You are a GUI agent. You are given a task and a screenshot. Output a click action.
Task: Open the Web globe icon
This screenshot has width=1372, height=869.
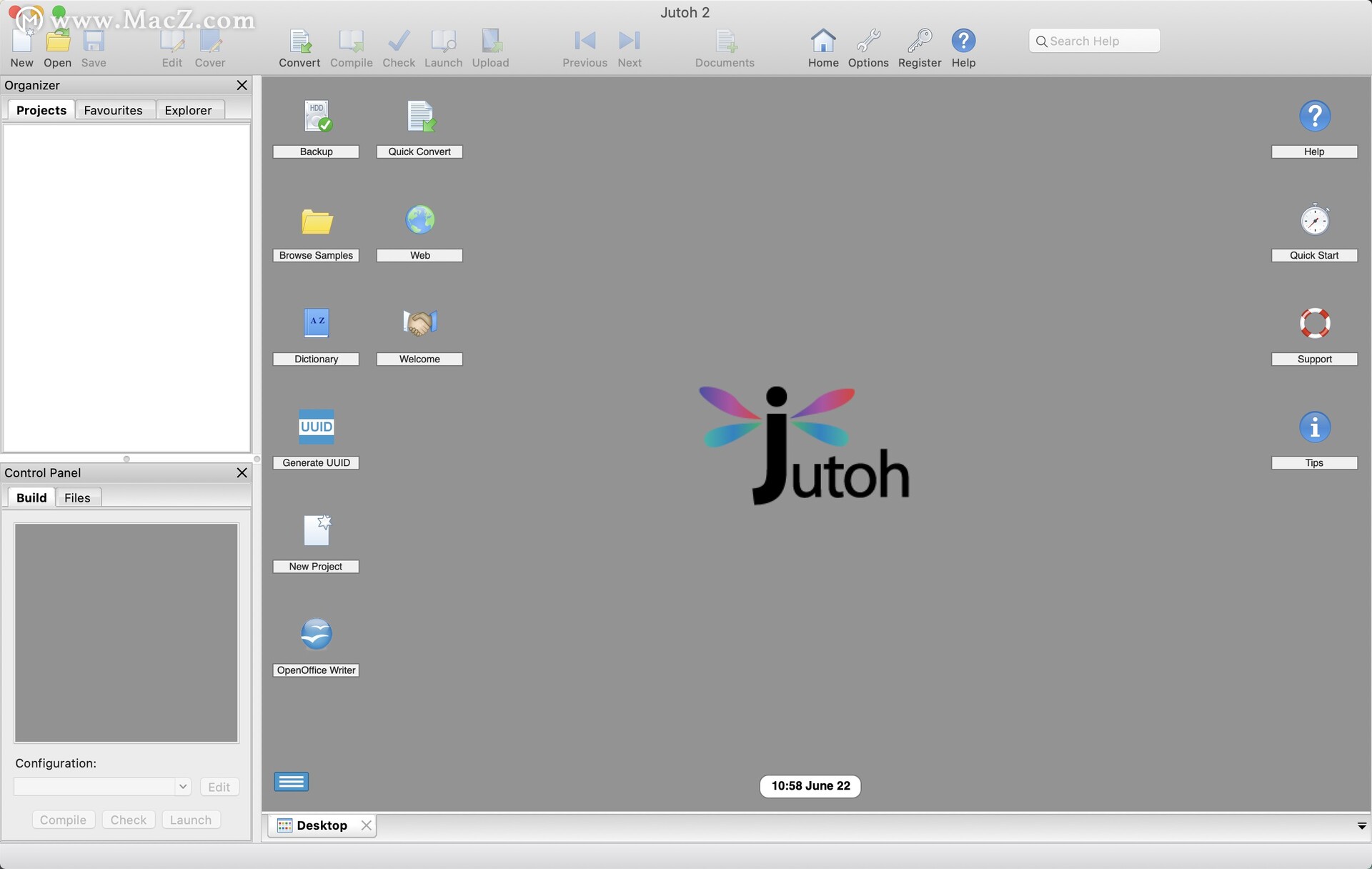click(x=420, y=220)
